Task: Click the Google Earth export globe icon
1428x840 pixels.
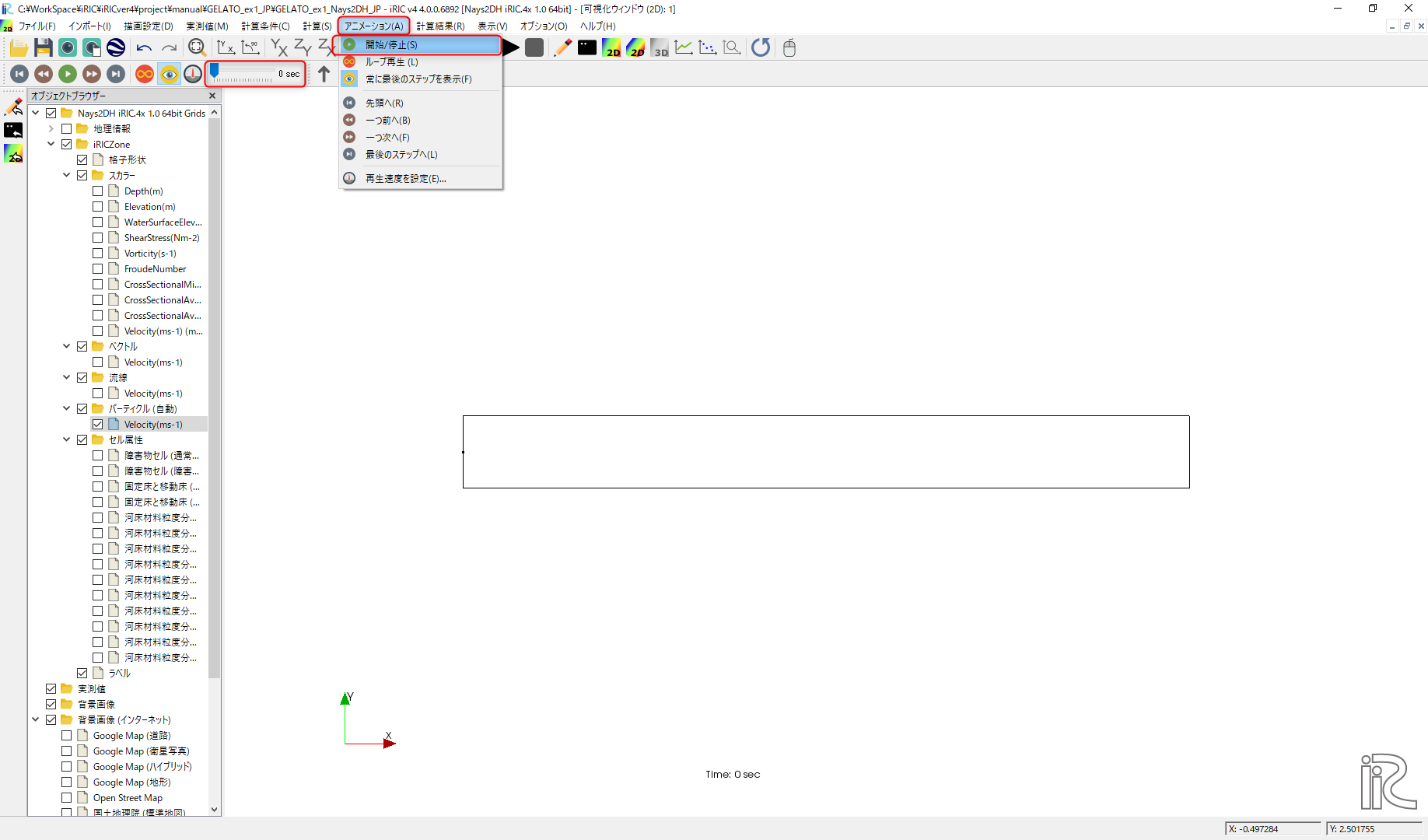Action: coord(116,48)
